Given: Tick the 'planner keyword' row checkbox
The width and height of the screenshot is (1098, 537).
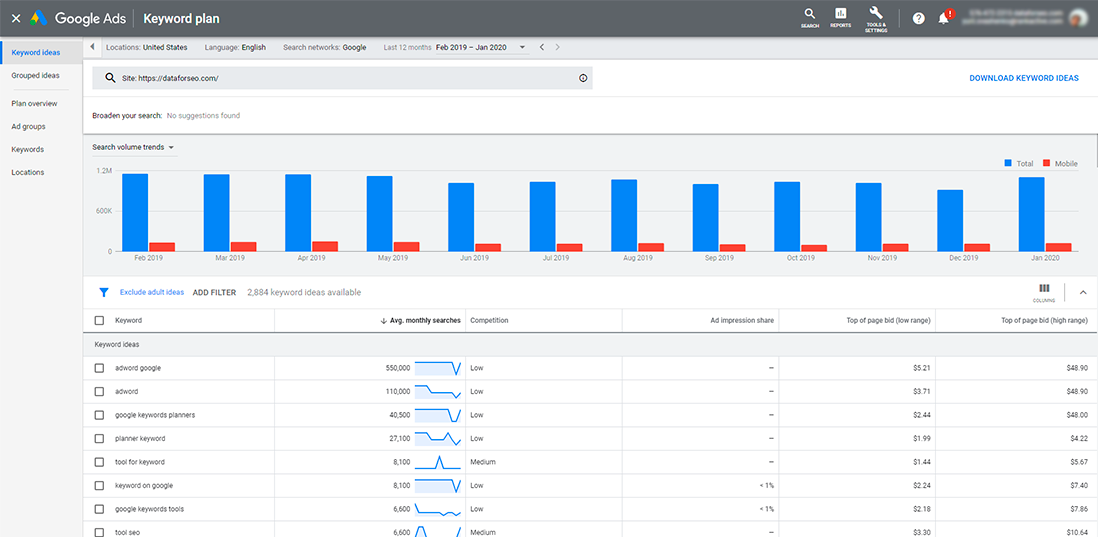Looking at the screenshot, I should (x=99, y=438).
